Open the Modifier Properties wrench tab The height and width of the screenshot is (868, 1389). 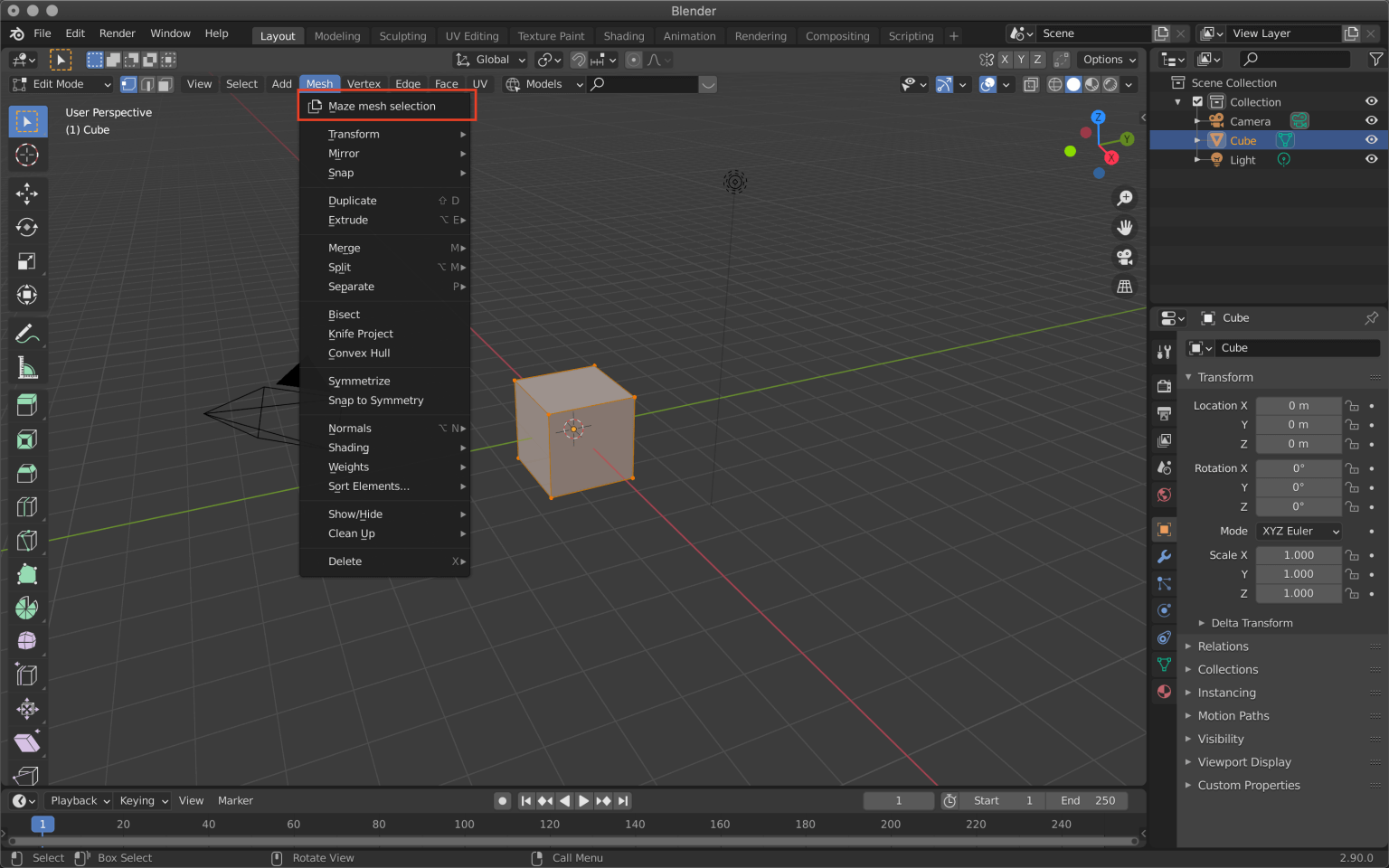pos(1163,557)
